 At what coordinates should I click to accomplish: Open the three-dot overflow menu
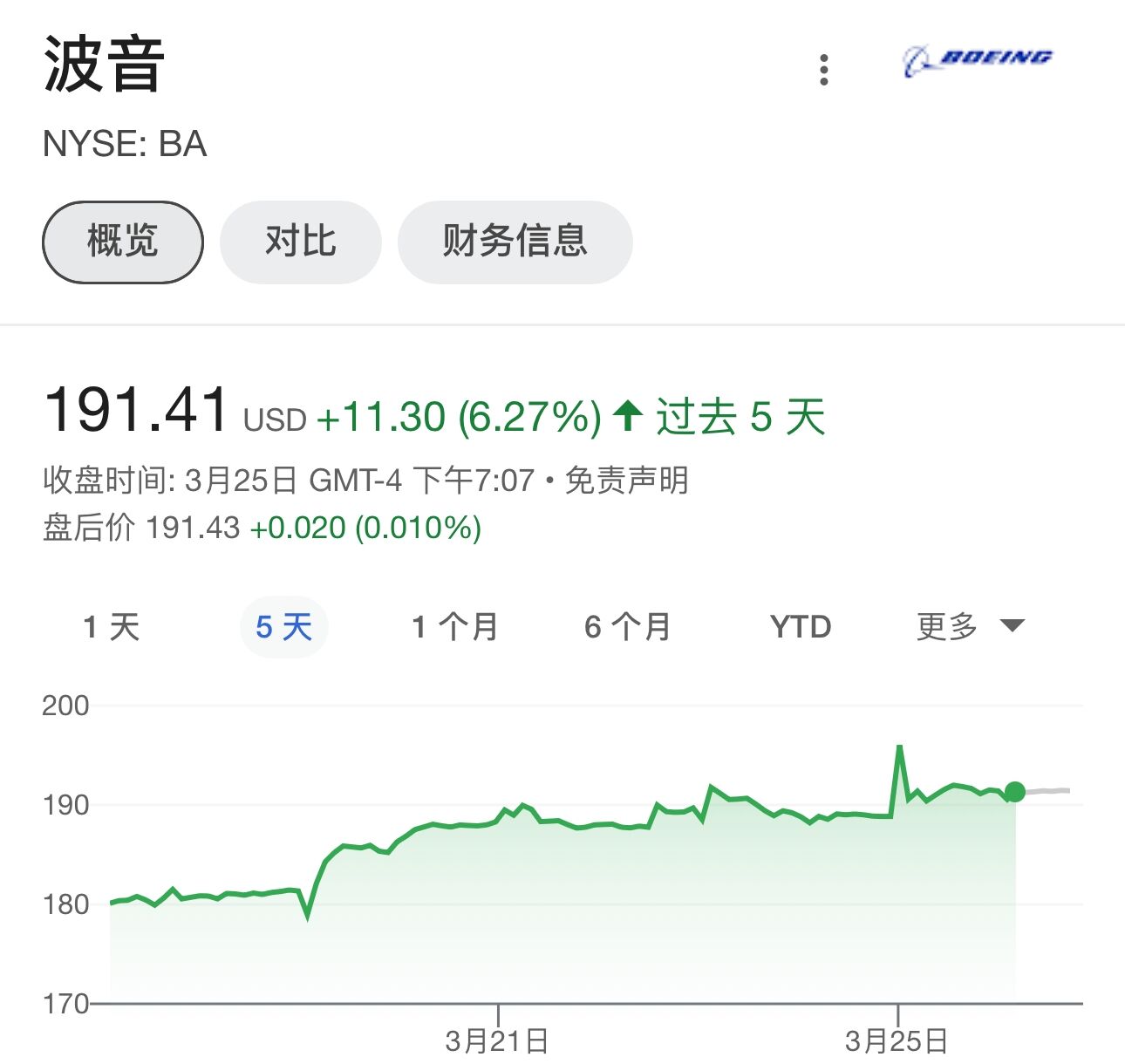(x=823, y=72)
